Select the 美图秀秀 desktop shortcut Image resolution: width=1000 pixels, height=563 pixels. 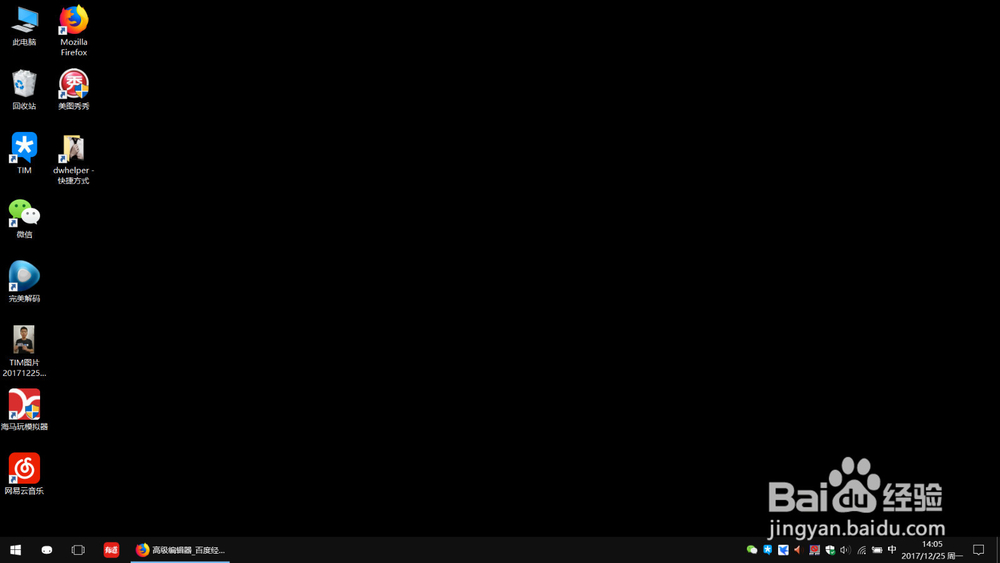coord(73,90)
